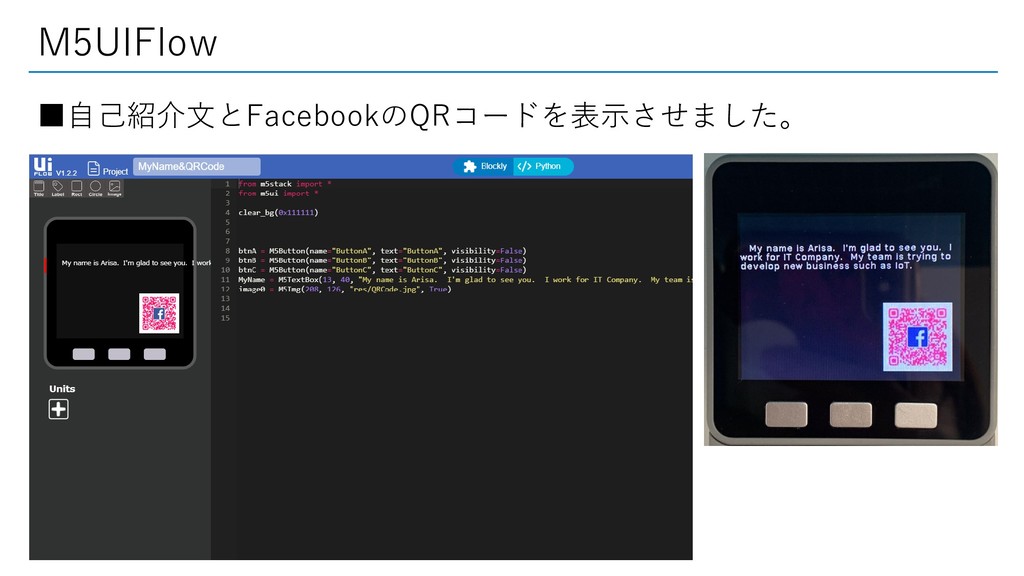This screenshot has height=576, width=1024.
Task: Add a unit with the plus icon
Action: point(59,409)
